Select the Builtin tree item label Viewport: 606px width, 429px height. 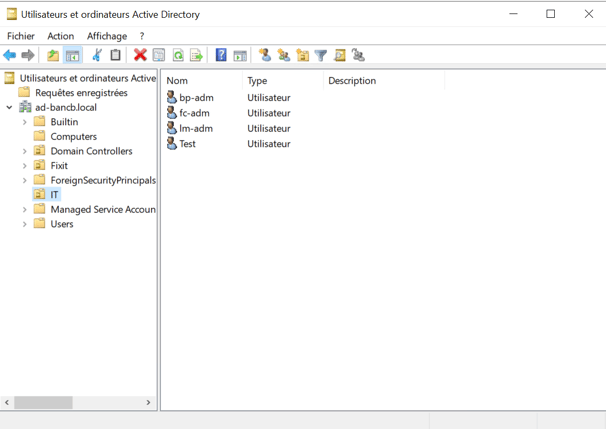64,122
